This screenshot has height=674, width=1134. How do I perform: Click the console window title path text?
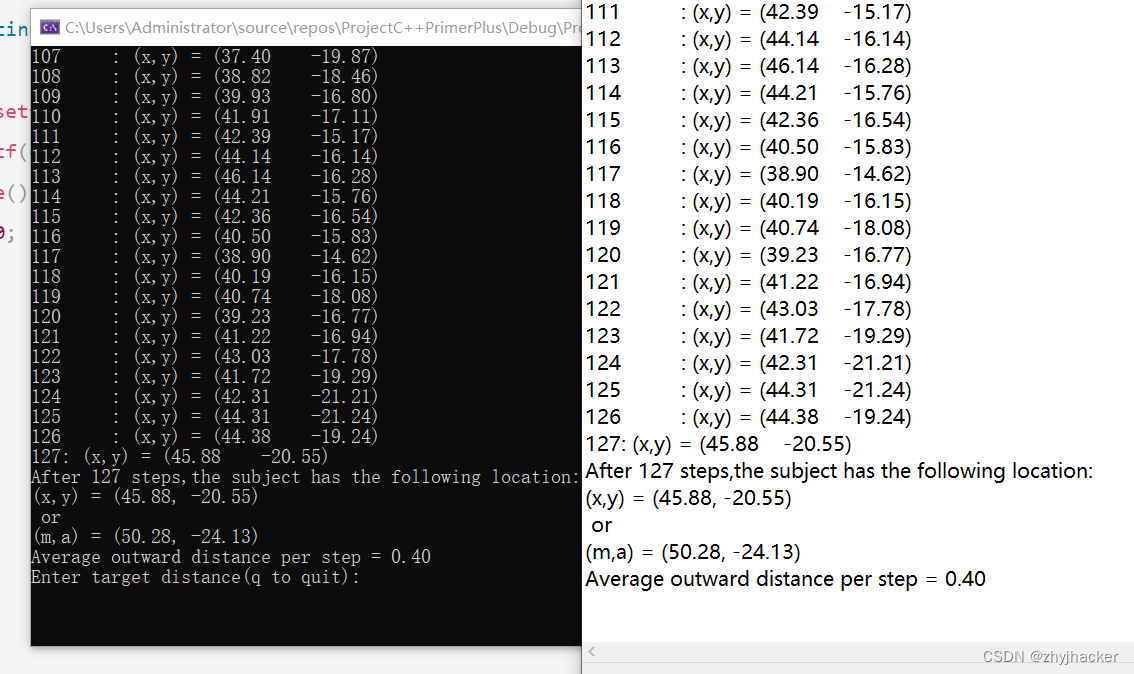[x=323, y=27]
